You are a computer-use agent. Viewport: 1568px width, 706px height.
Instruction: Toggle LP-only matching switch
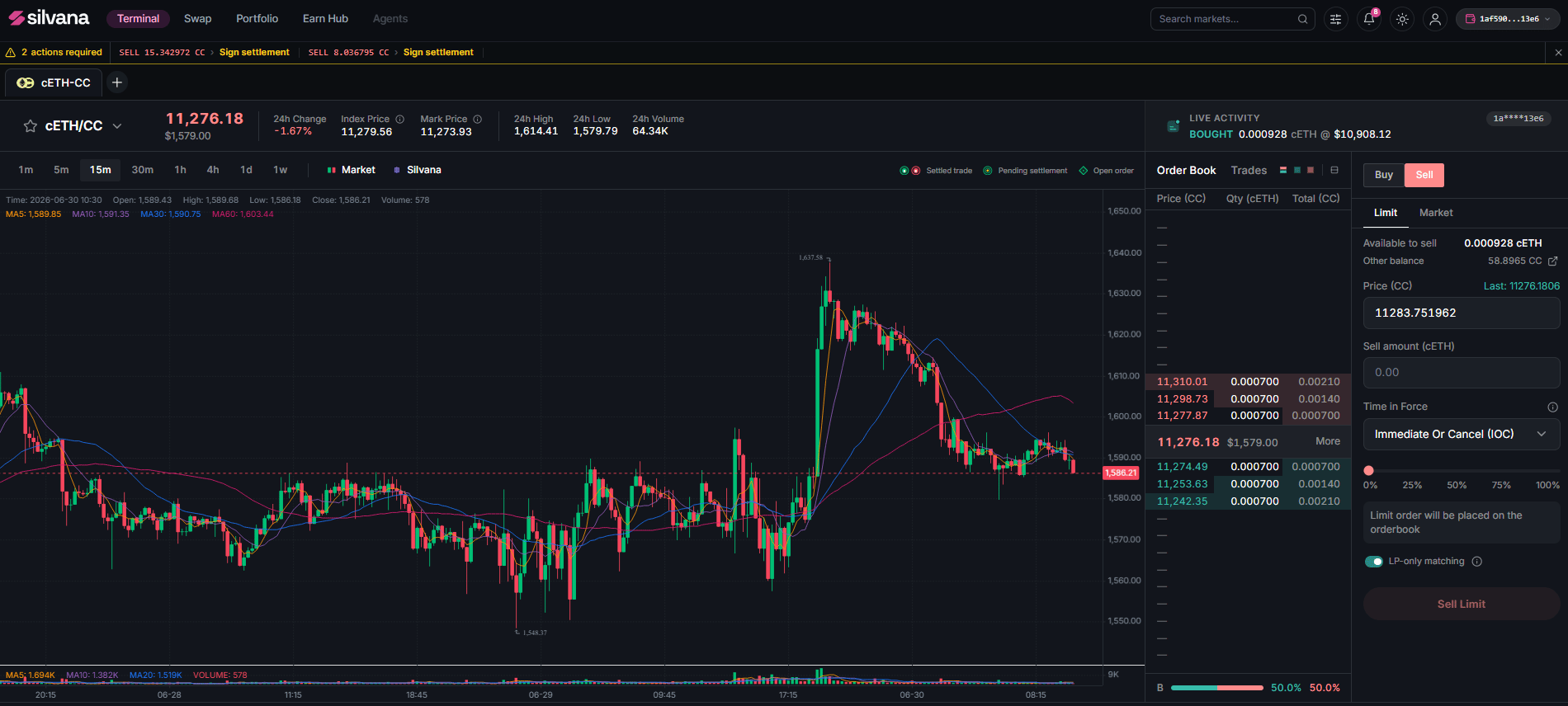click(x=1374, y=562)
